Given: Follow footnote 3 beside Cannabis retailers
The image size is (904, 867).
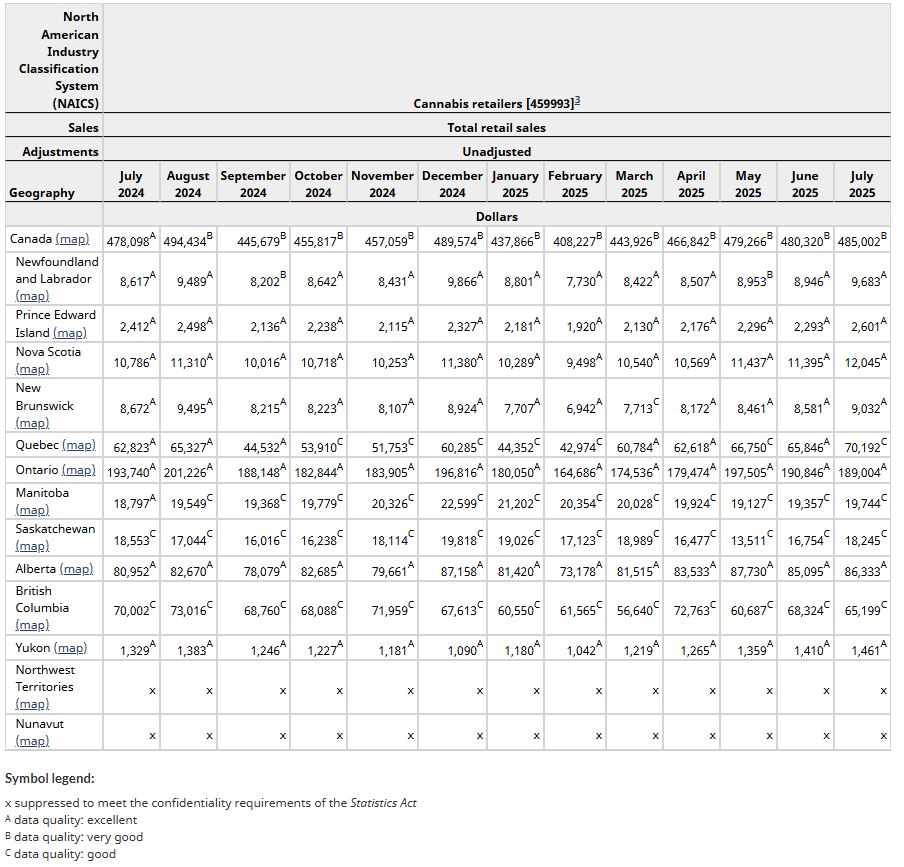Looking at the screenshot, I should click(x=578, y=101).
